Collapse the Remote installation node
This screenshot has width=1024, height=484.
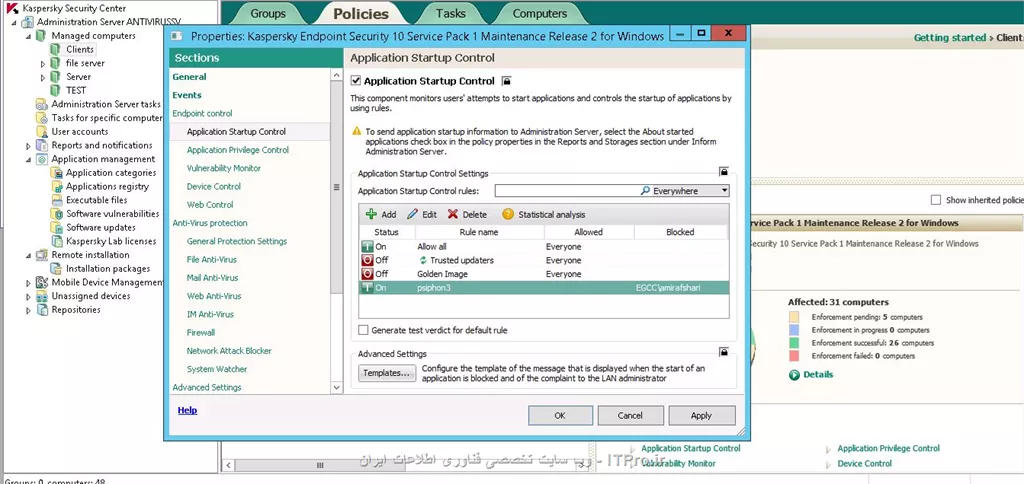(28, 255)
